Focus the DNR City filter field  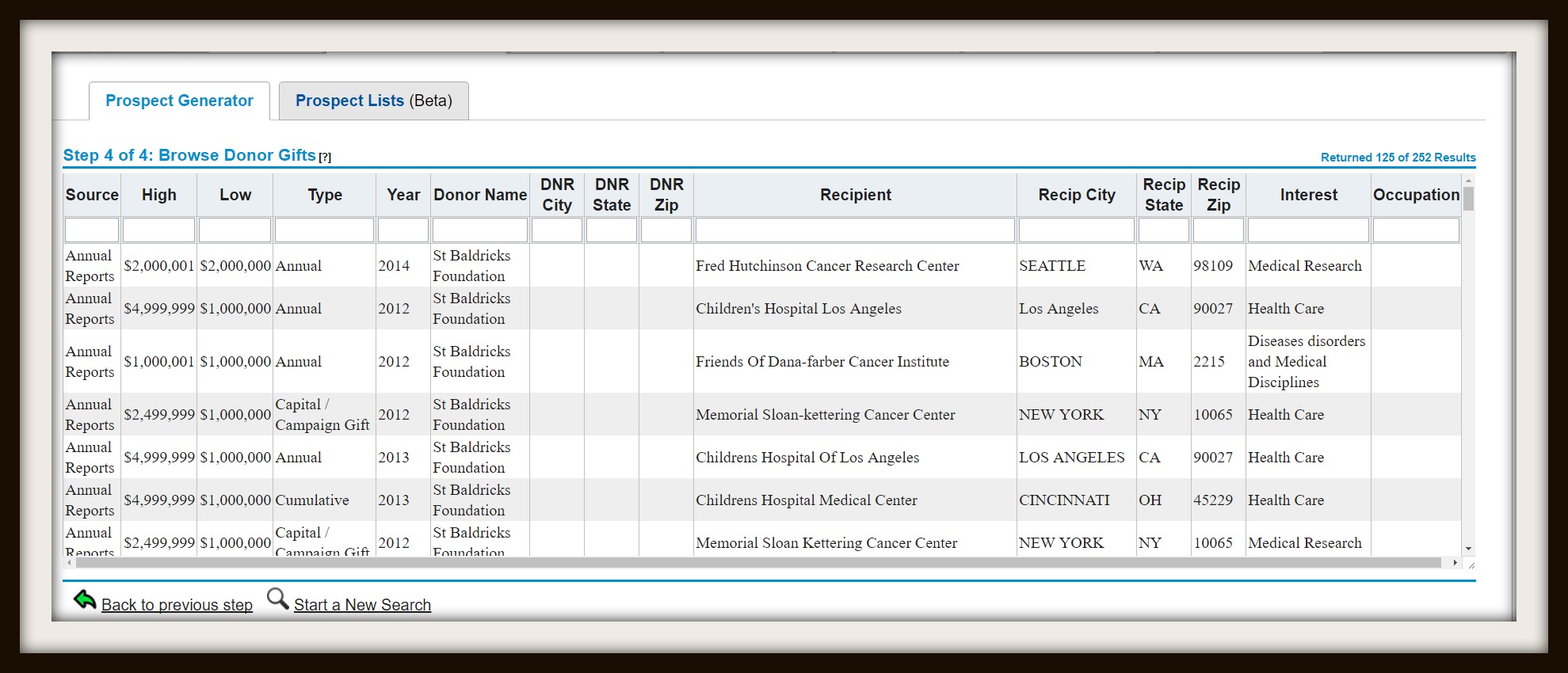click(557, 230)
